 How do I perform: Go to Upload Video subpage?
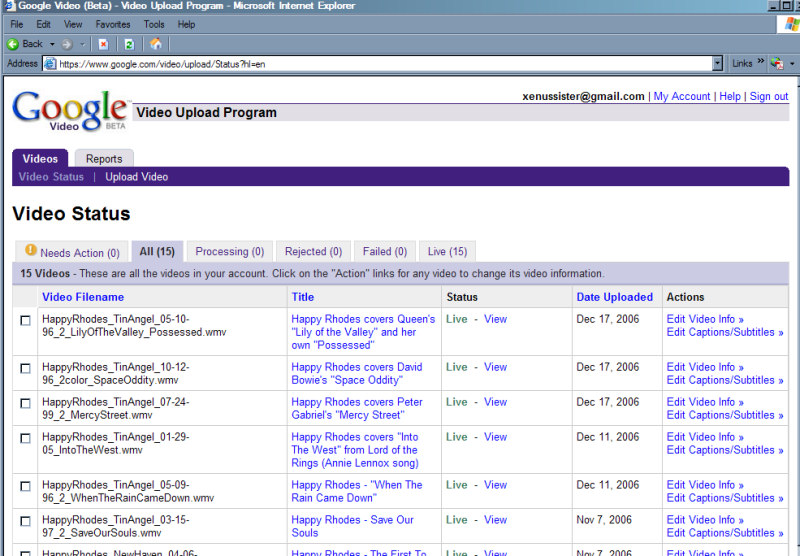point(137,177)
